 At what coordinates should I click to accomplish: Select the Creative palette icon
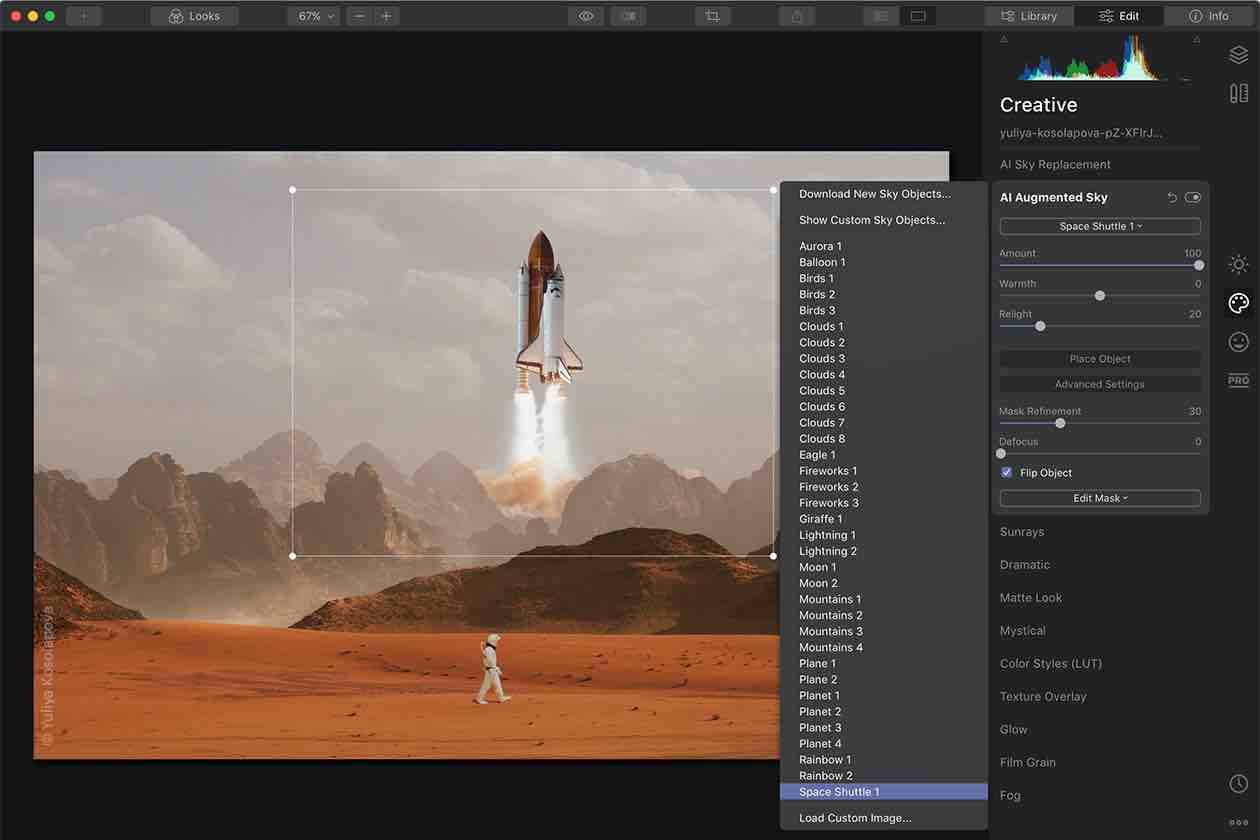tap(1238, 303)
